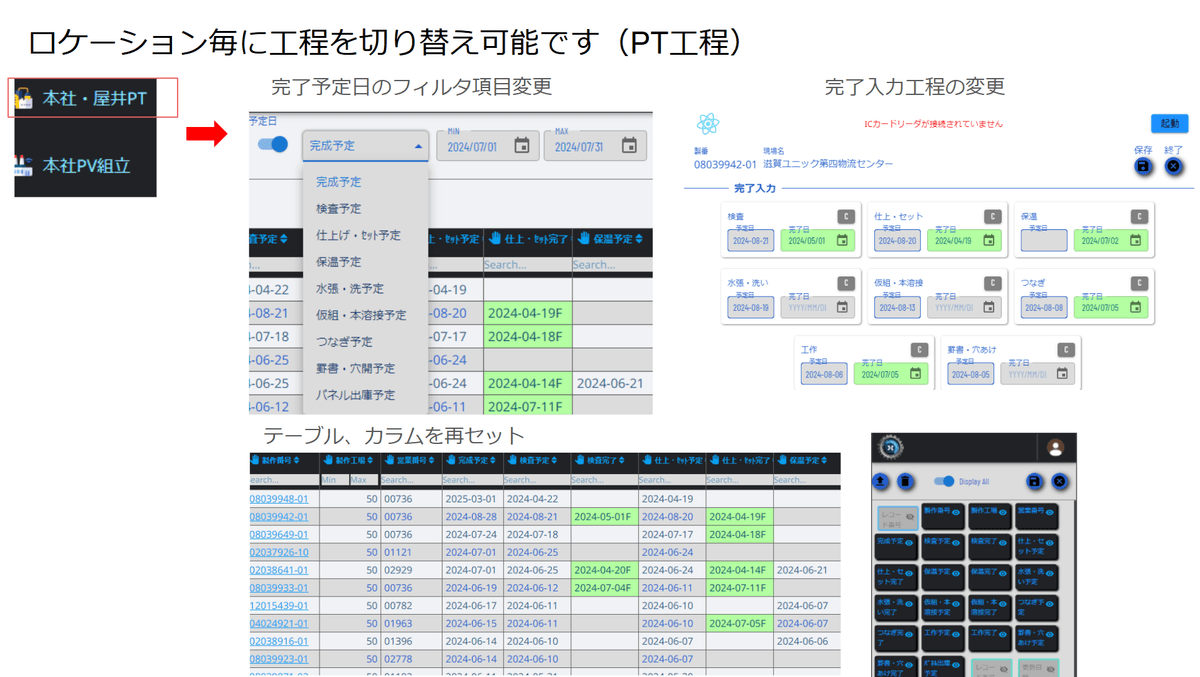Click the 保存 save icon under 起動 button
The image size is (1200, 677).
click(x=1142, y=166)
